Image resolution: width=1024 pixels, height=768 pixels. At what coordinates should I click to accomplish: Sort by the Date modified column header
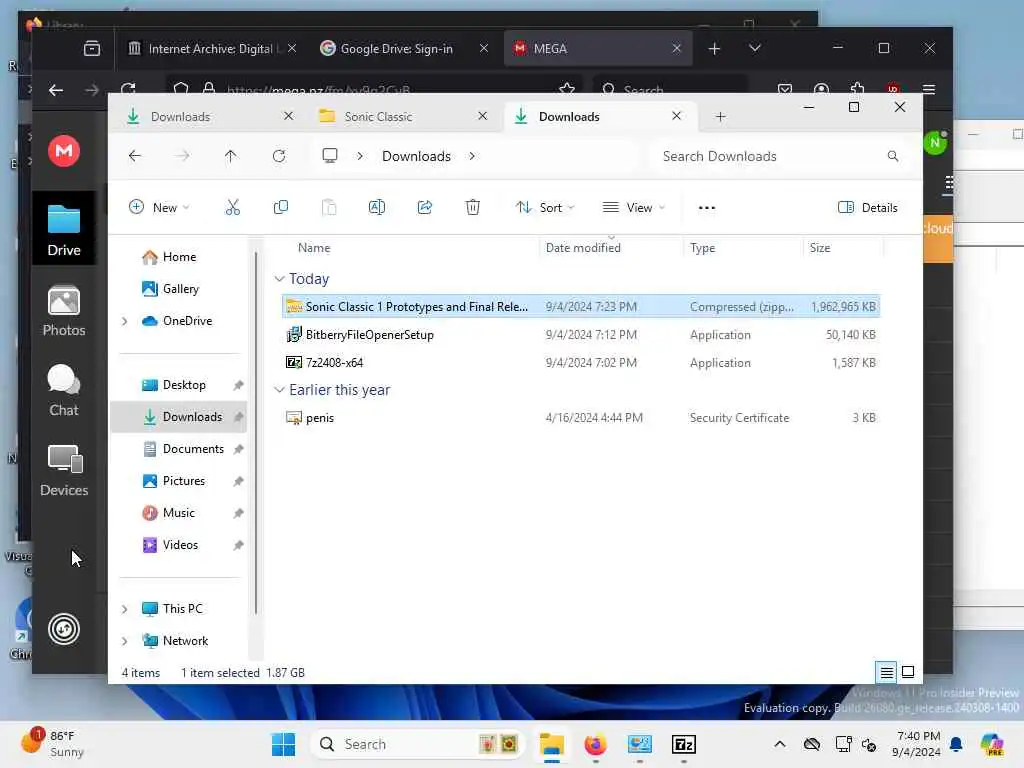tap(583, 248)
